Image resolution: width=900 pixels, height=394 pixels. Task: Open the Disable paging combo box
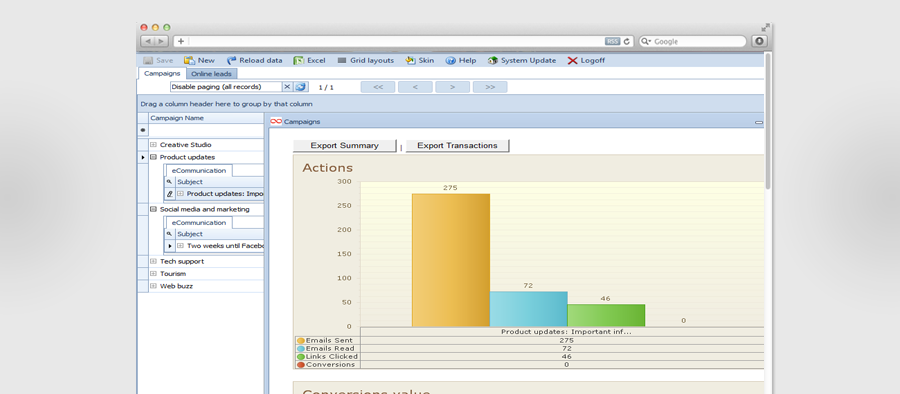(x=226, y=87)
